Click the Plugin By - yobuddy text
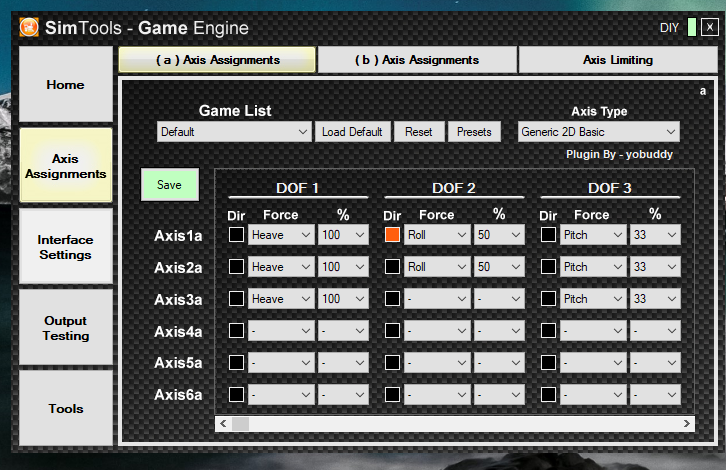 (x=620, y=155)
